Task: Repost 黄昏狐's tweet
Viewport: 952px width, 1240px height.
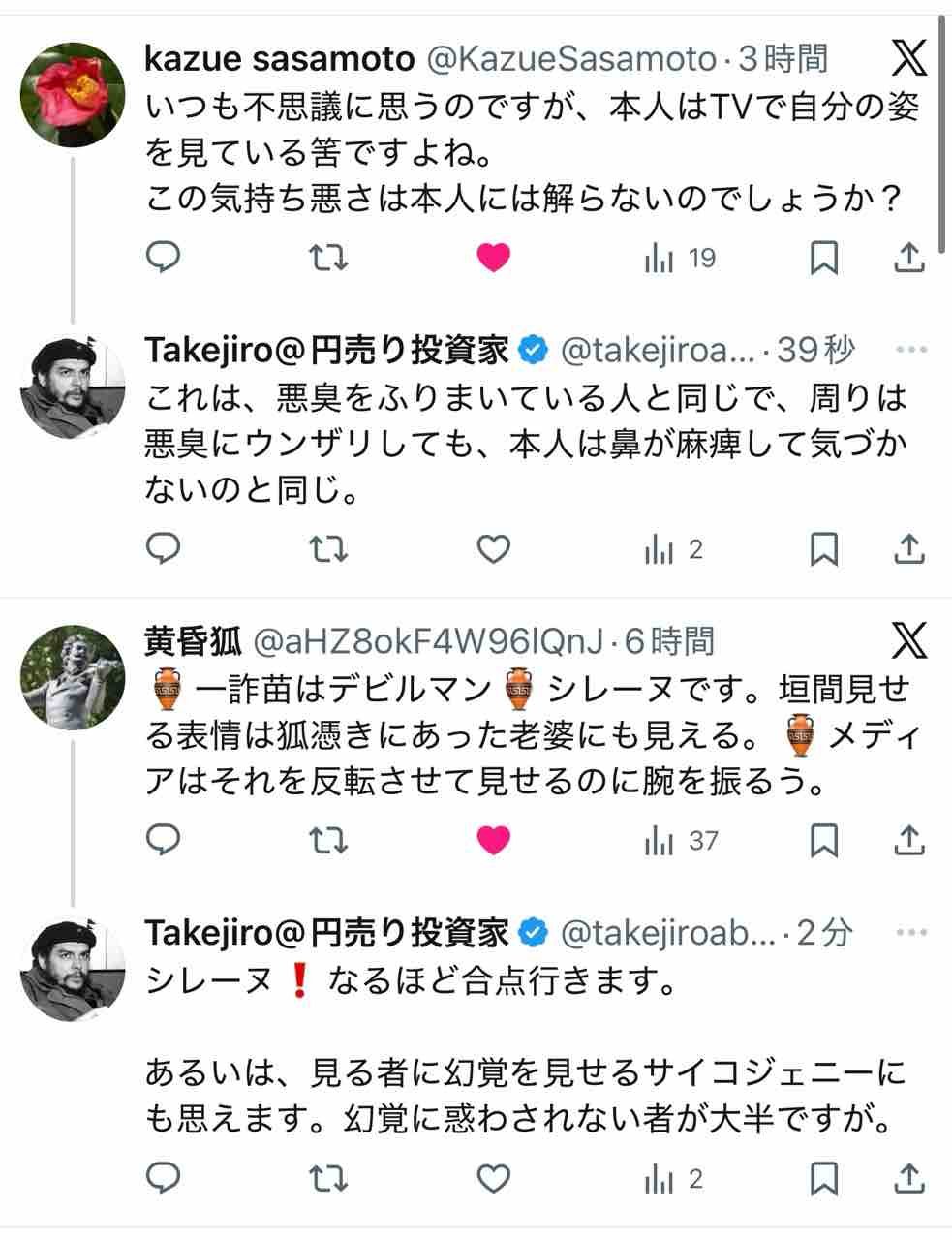Action: tap(328, 840)
